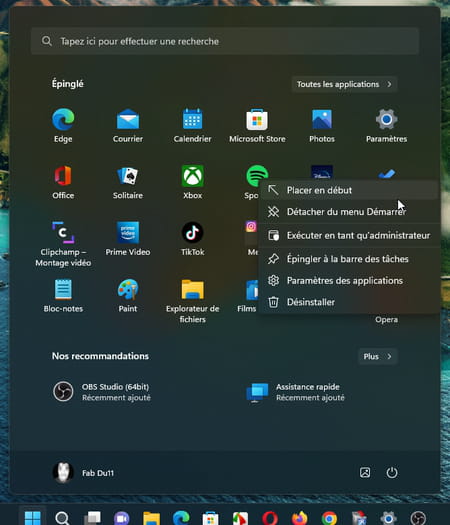The image size is (450, 525).
Task: Open the Paint app
Action: [128, 295]
